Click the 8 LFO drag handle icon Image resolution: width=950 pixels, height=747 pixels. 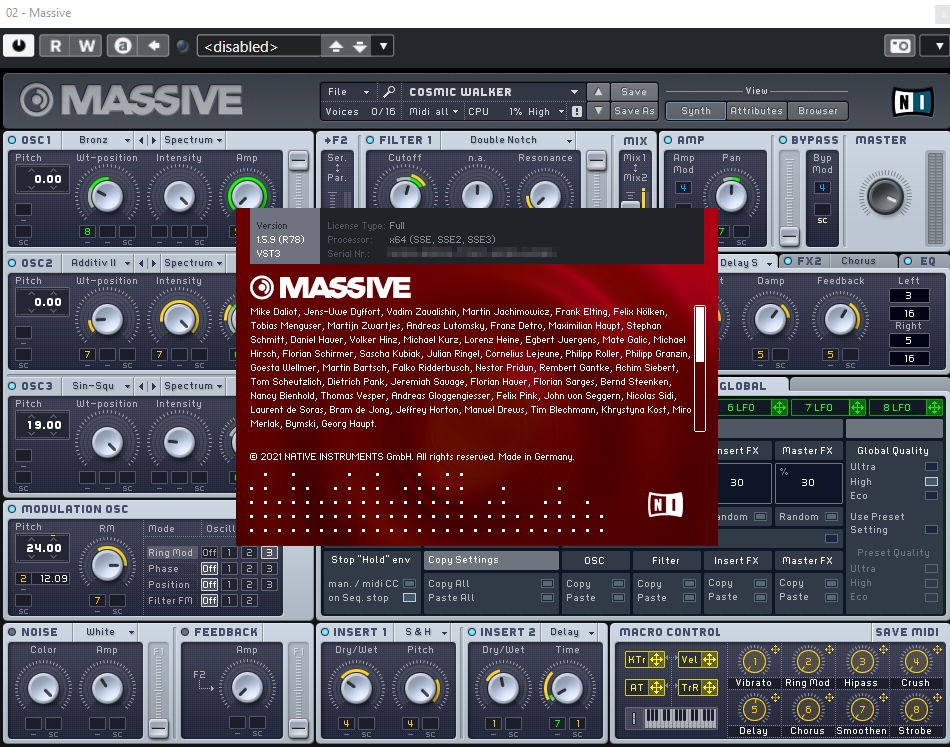click(935, 408)
